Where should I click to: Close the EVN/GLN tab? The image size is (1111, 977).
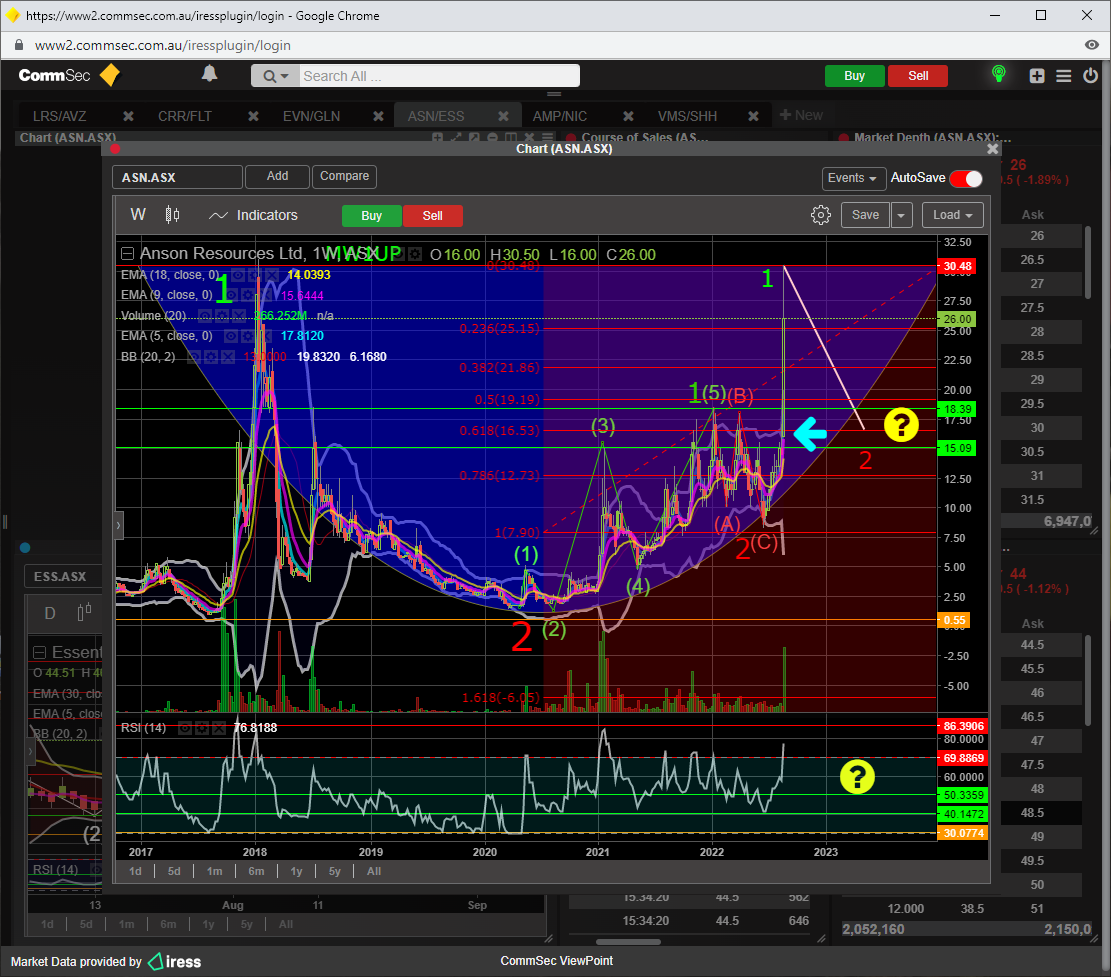tap(378, 116)
